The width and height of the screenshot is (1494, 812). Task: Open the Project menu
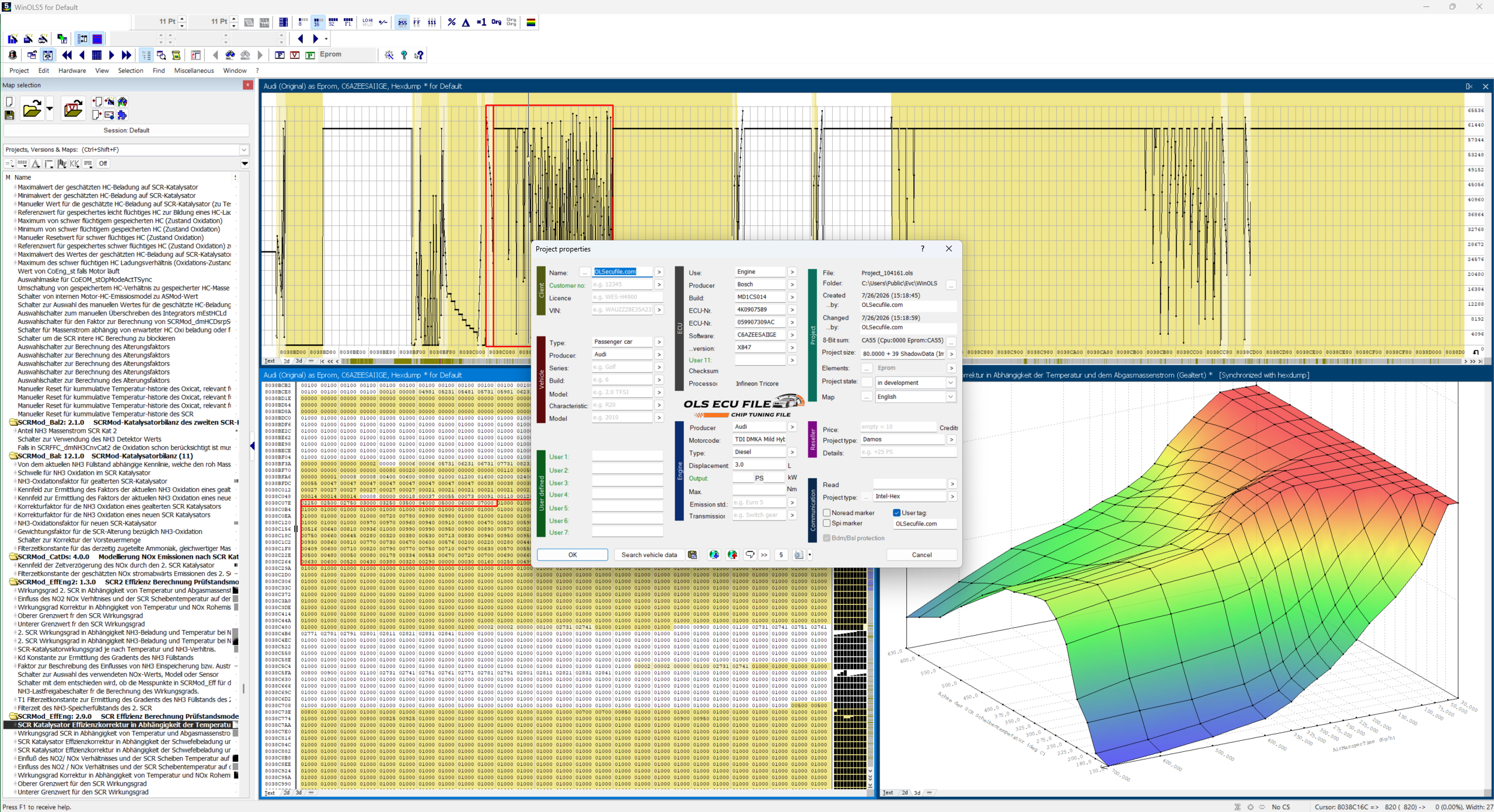coord(19,71)
